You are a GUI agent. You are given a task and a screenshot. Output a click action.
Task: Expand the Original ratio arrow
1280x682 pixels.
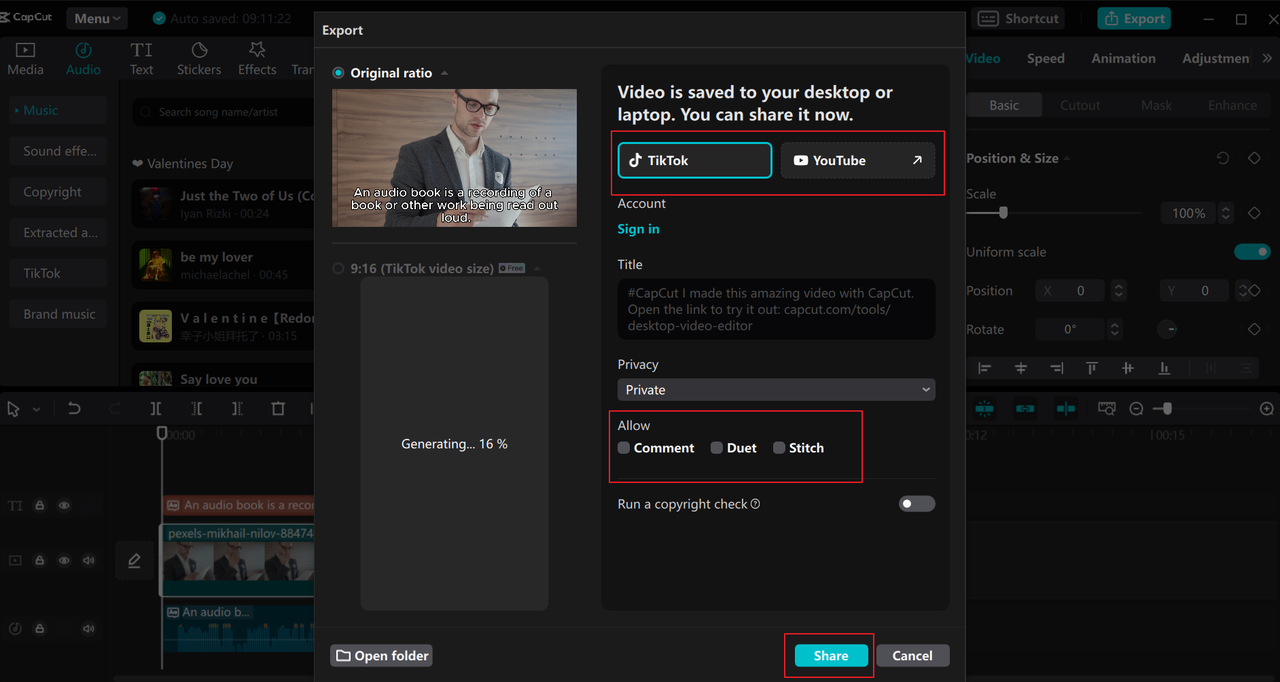pyautogui.click(x=444, y=73)
